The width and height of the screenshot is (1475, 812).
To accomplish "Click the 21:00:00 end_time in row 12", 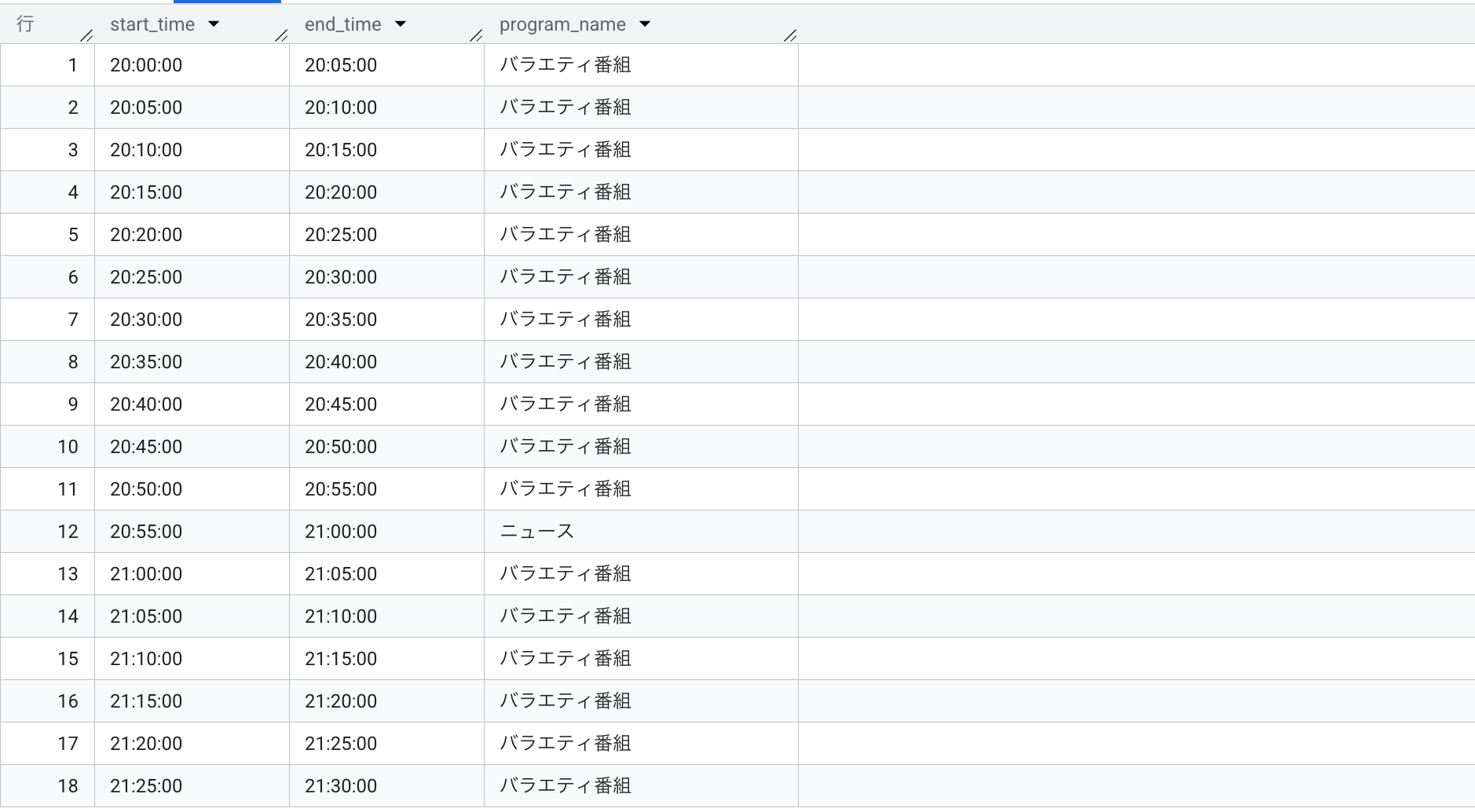I will 341,532.
